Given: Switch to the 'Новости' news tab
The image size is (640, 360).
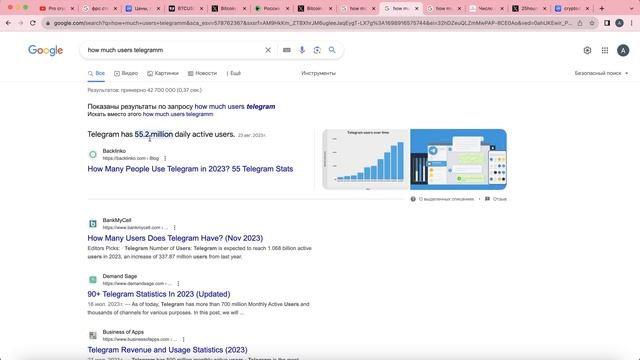Looking at the screenshot, I should coord(202,73).
